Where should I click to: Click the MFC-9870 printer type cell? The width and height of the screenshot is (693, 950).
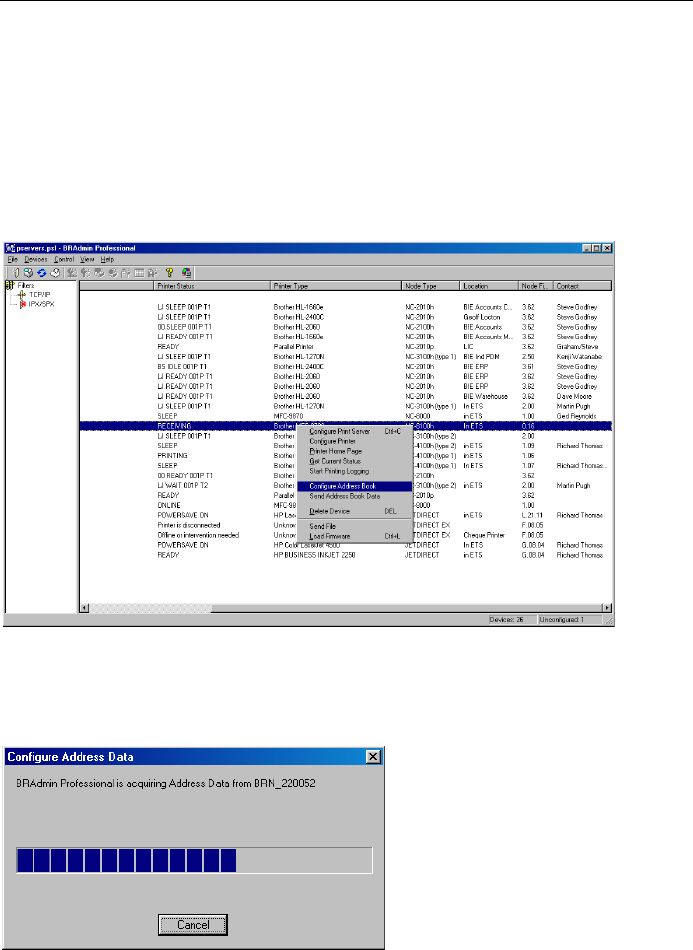pos(288,416)
